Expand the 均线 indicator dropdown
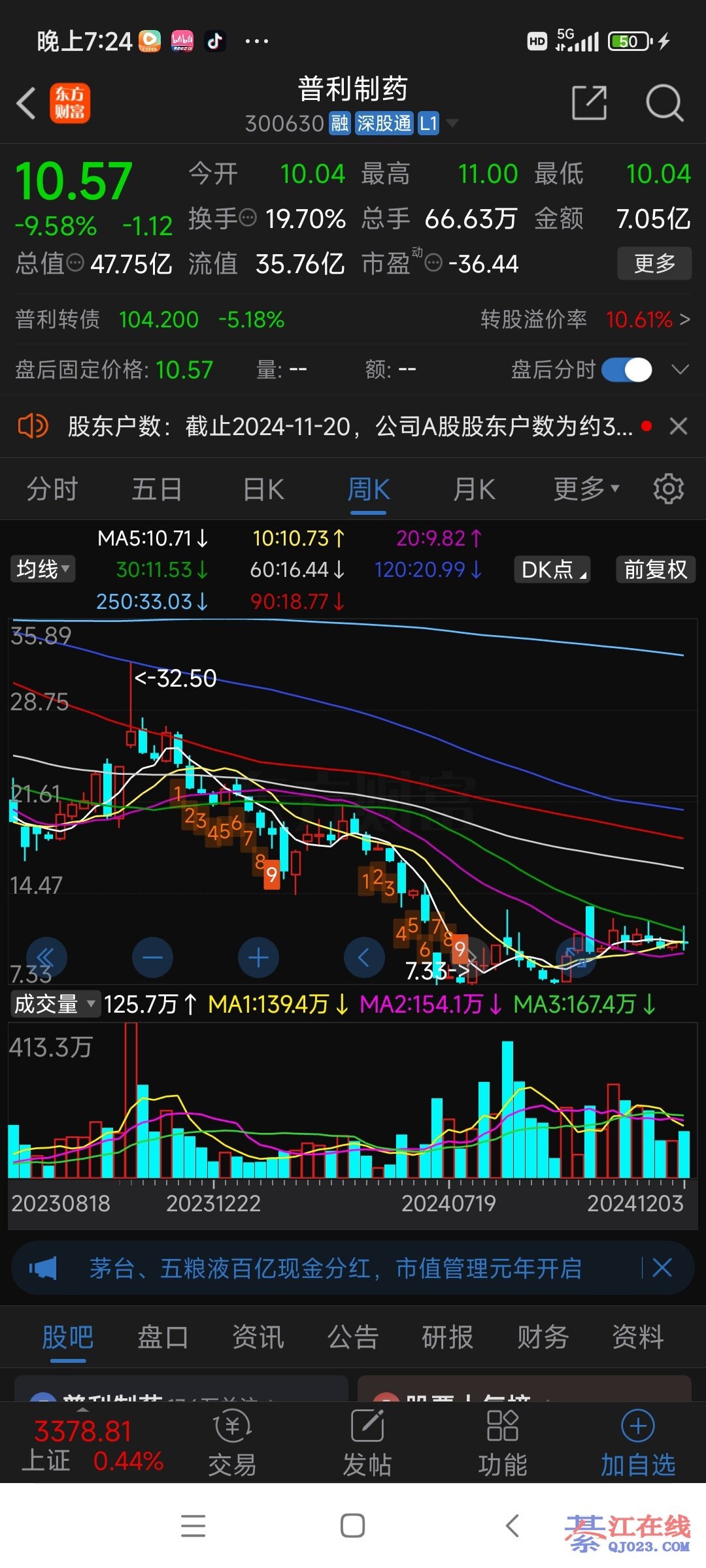706x1568 pixels. point(43,569)
